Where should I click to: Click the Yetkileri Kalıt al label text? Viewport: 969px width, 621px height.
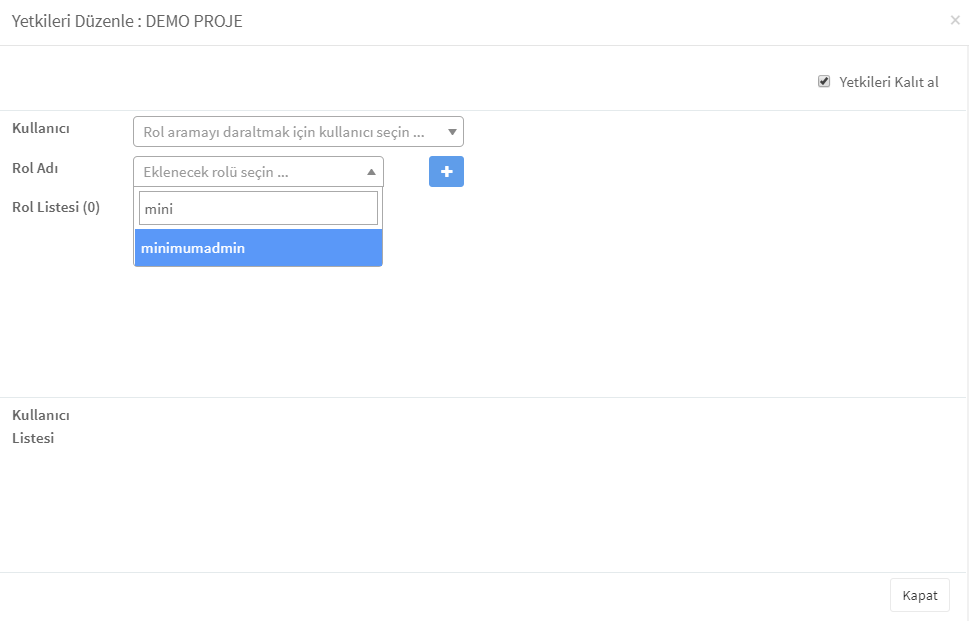[x=888, y=82]
